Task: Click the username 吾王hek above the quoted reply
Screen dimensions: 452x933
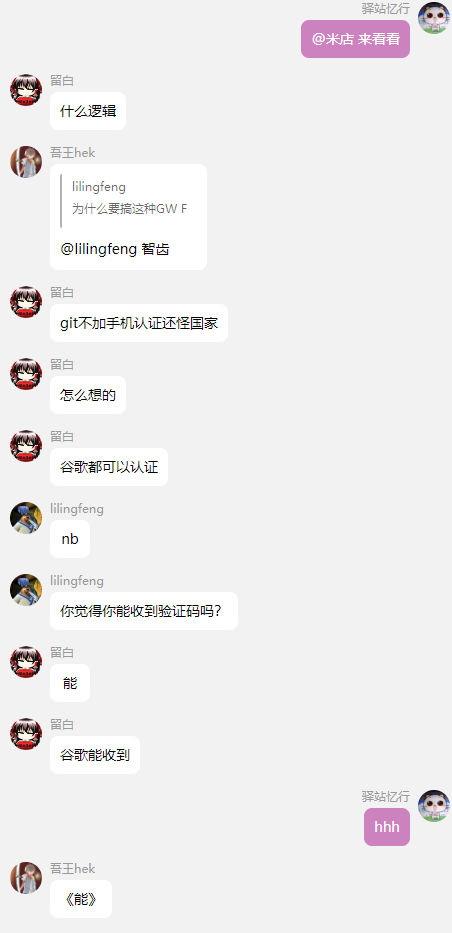Action: pyautogui.click(x=73, y=153)
